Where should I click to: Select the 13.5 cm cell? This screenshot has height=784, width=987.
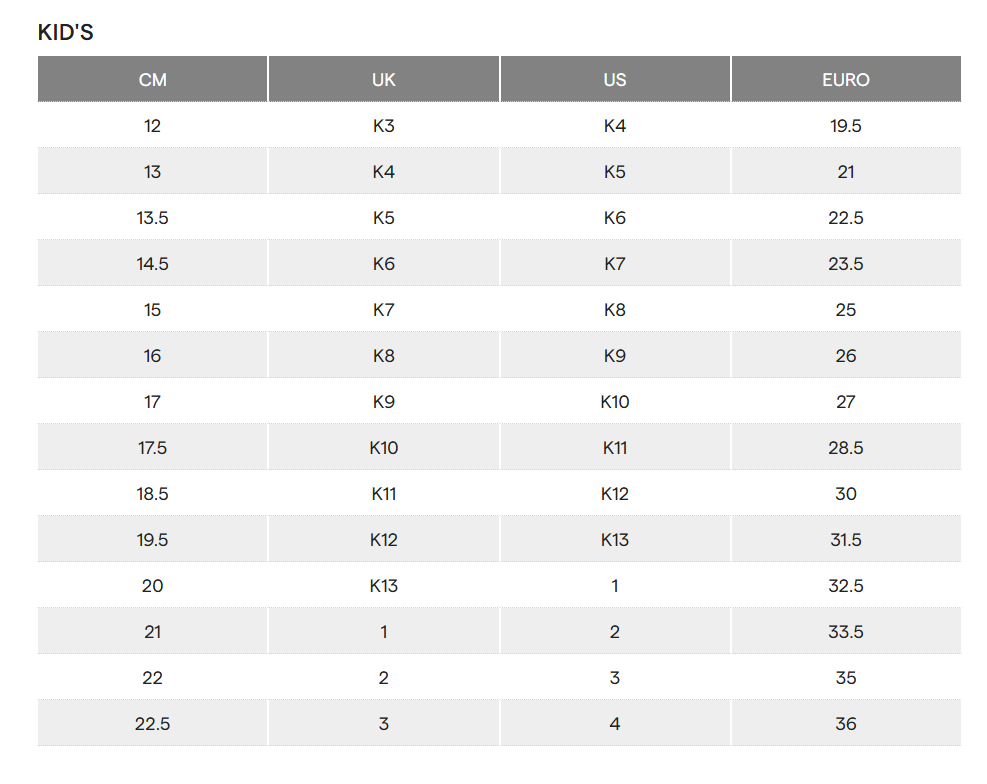[152, 218]
